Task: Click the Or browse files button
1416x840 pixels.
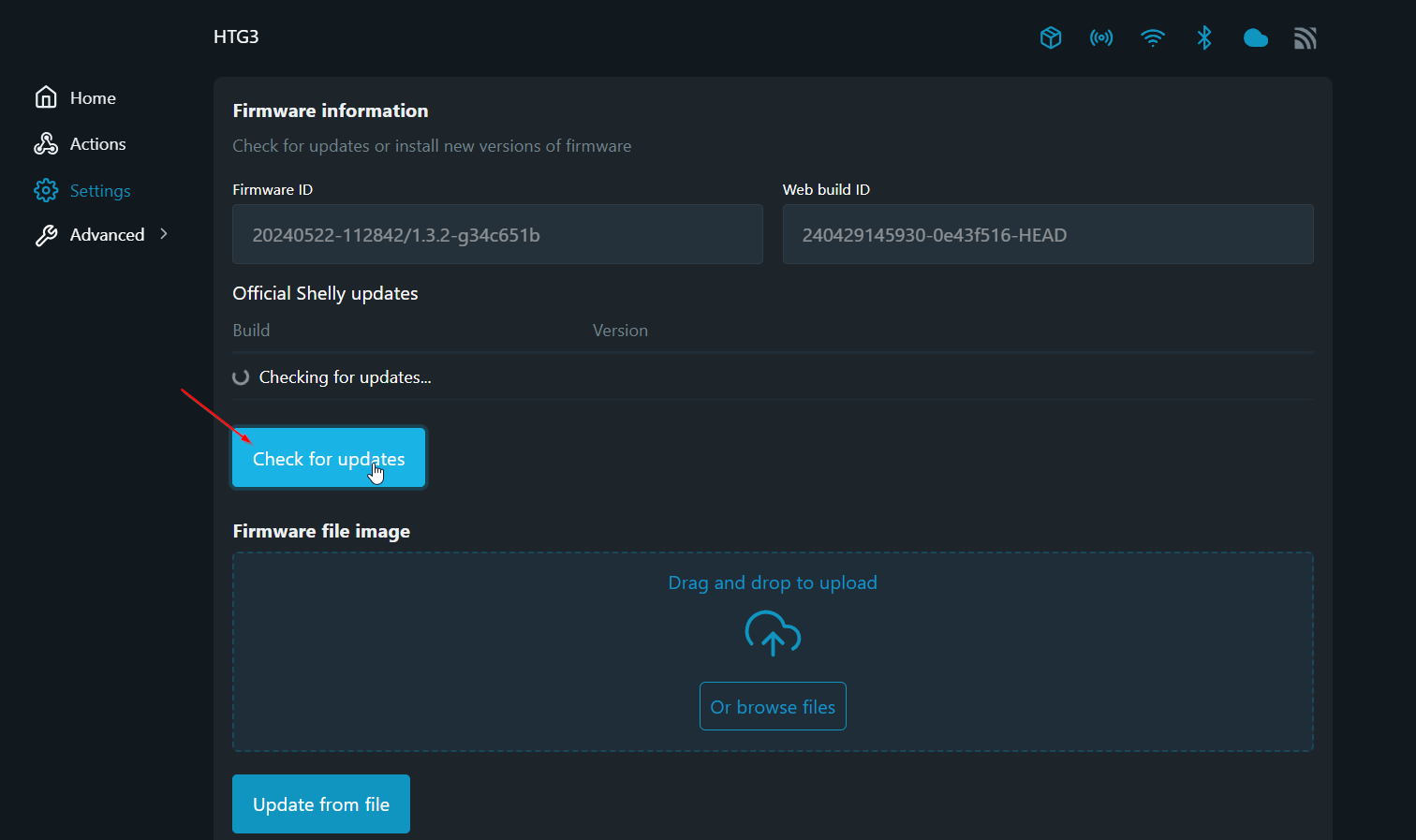Action: click(773, 706)
